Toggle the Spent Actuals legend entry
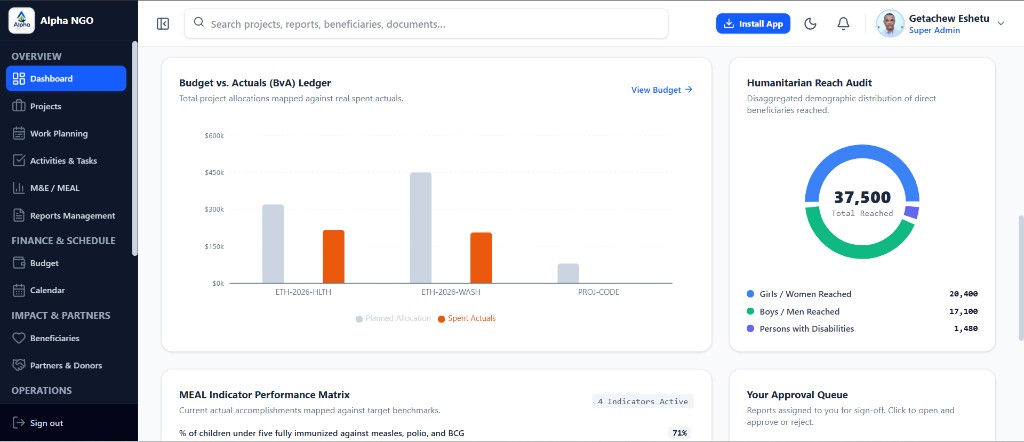The height and width of the screenshot is (442, 1024). pyautogui.click(x=466, y=319)
